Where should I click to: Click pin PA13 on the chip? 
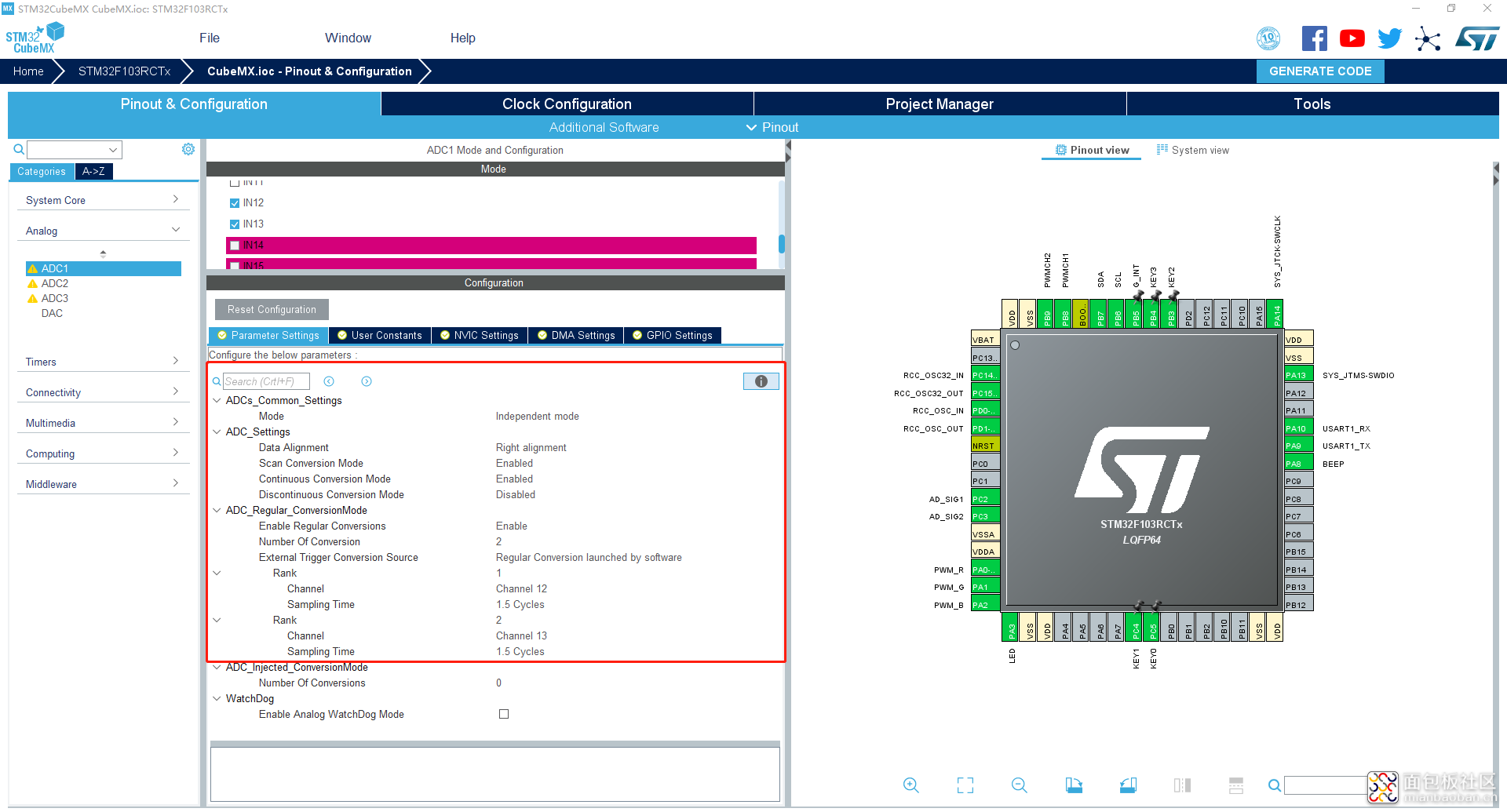click(1299, 375)
